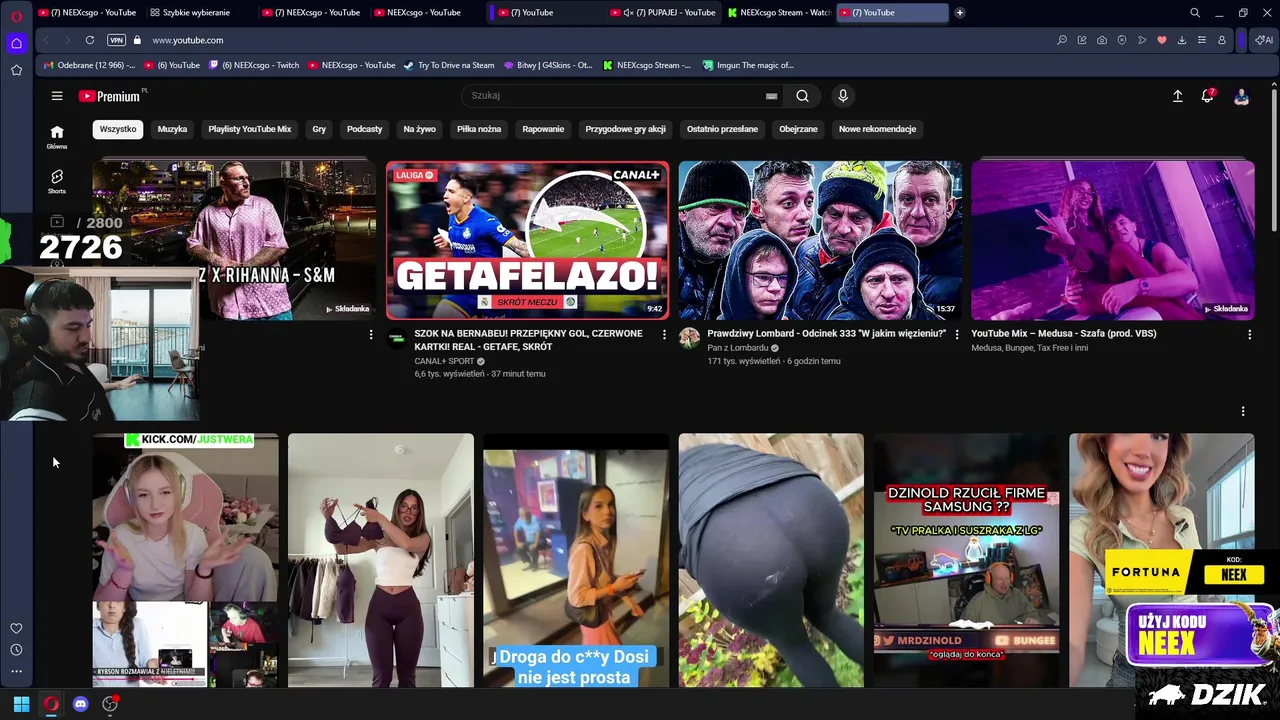Open video title SZOK NA BERNABEU

(528, 340)
